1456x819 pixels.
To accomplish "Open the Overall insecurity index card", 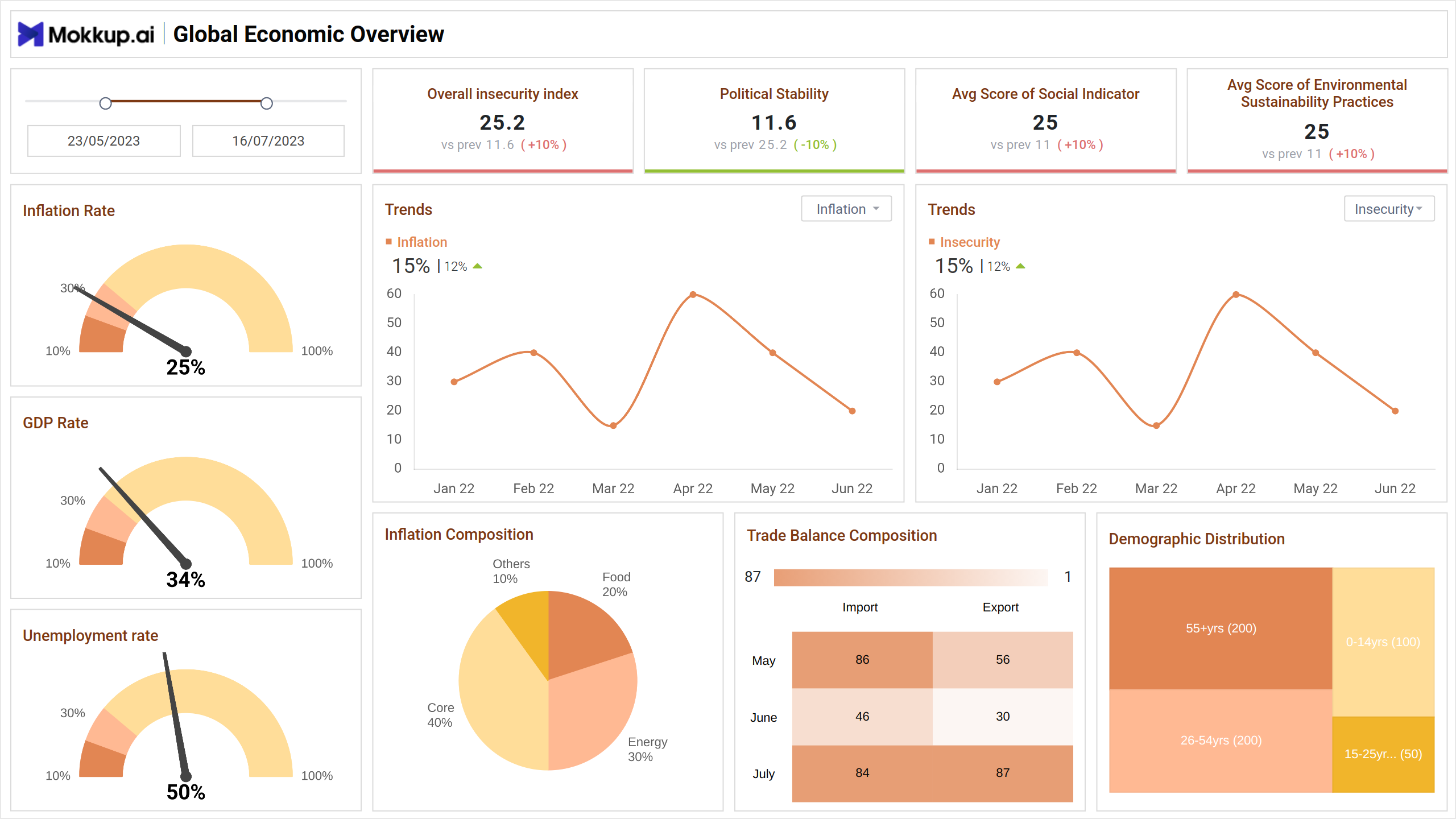I will tap(503, 121).
